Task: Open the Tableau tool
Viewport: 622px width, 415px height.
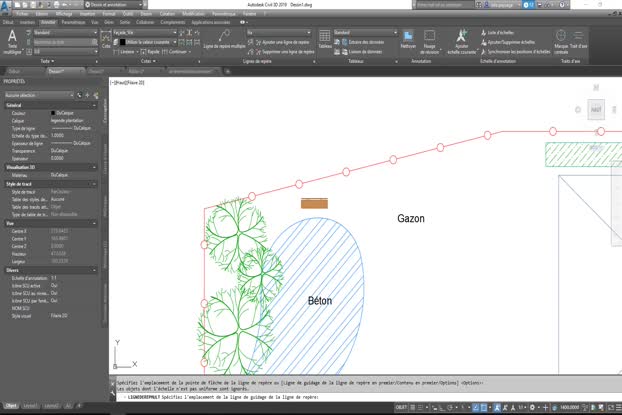Action: click(x=325, y=39)
